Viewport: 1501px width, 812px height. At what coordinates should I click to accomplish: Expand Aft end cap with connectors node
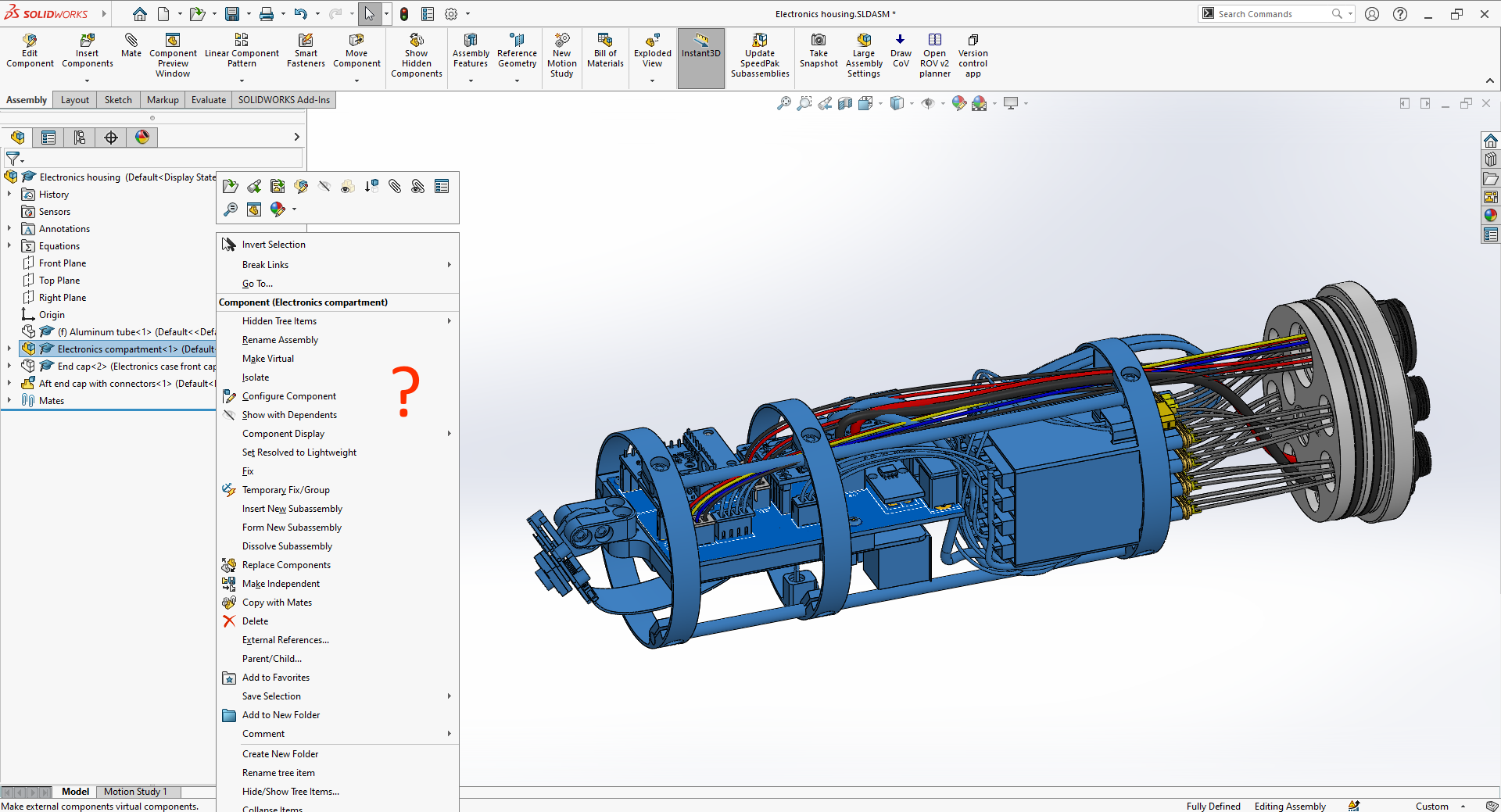(9, 383)
